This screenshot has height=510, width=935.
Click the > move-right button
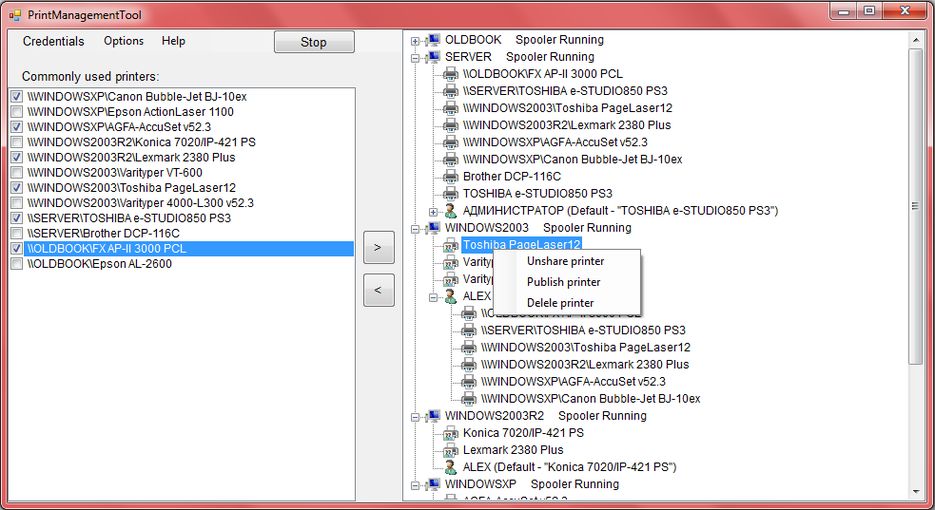379,248
